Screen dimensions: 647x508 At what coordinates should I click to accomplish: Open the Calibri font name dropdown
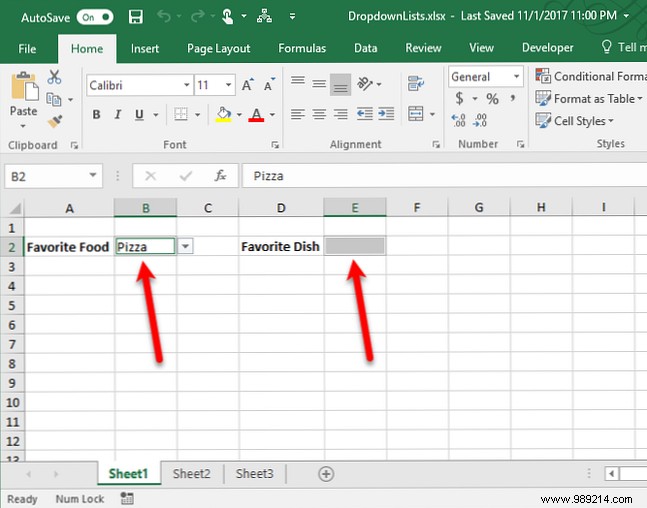point(187,85)
